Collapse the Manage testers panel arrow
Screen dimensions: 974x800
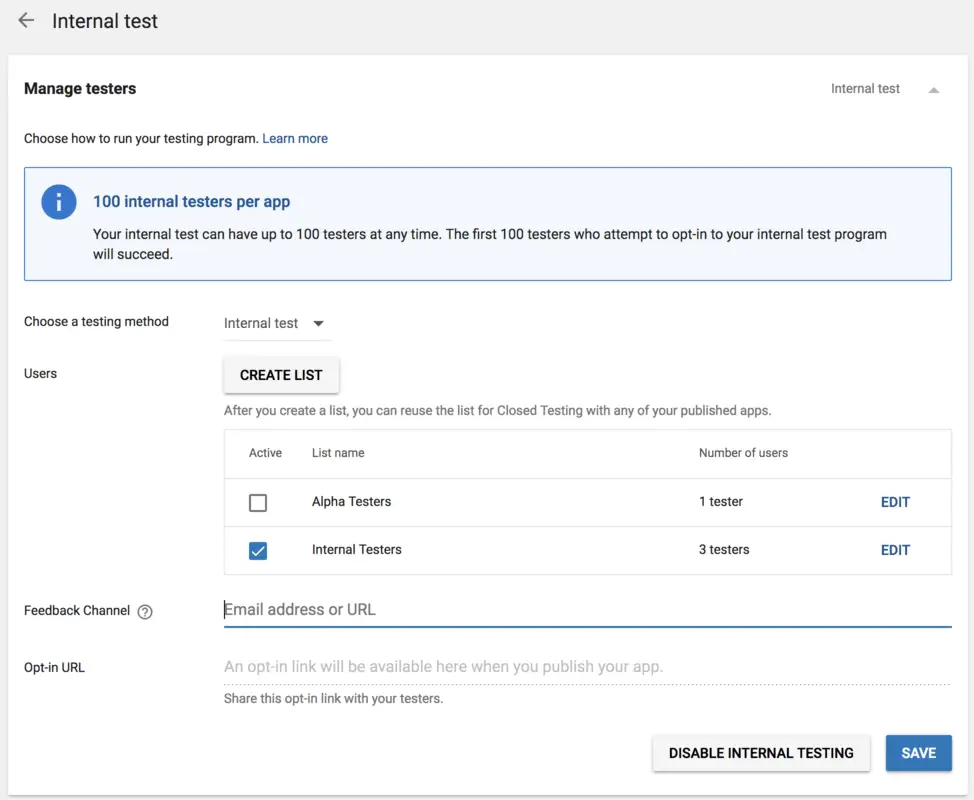click(x=933, y=90)
